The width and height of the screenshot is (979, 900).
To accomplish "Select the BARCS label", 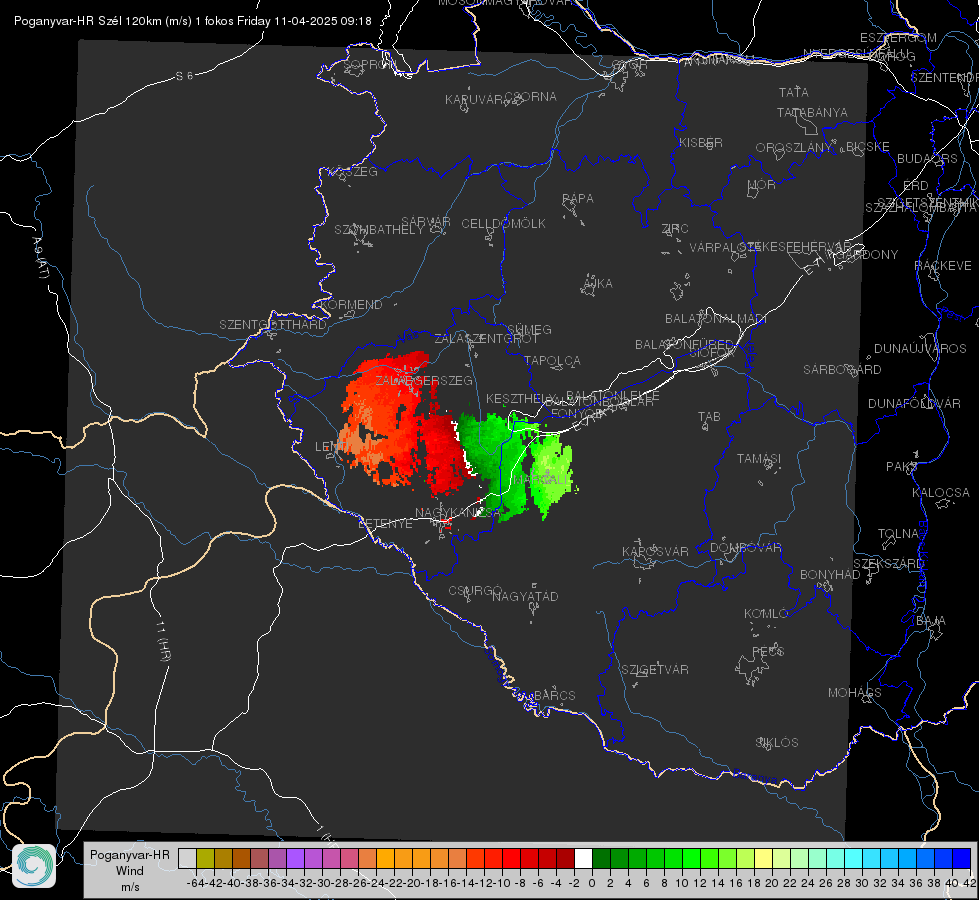I will pos(554,695).
